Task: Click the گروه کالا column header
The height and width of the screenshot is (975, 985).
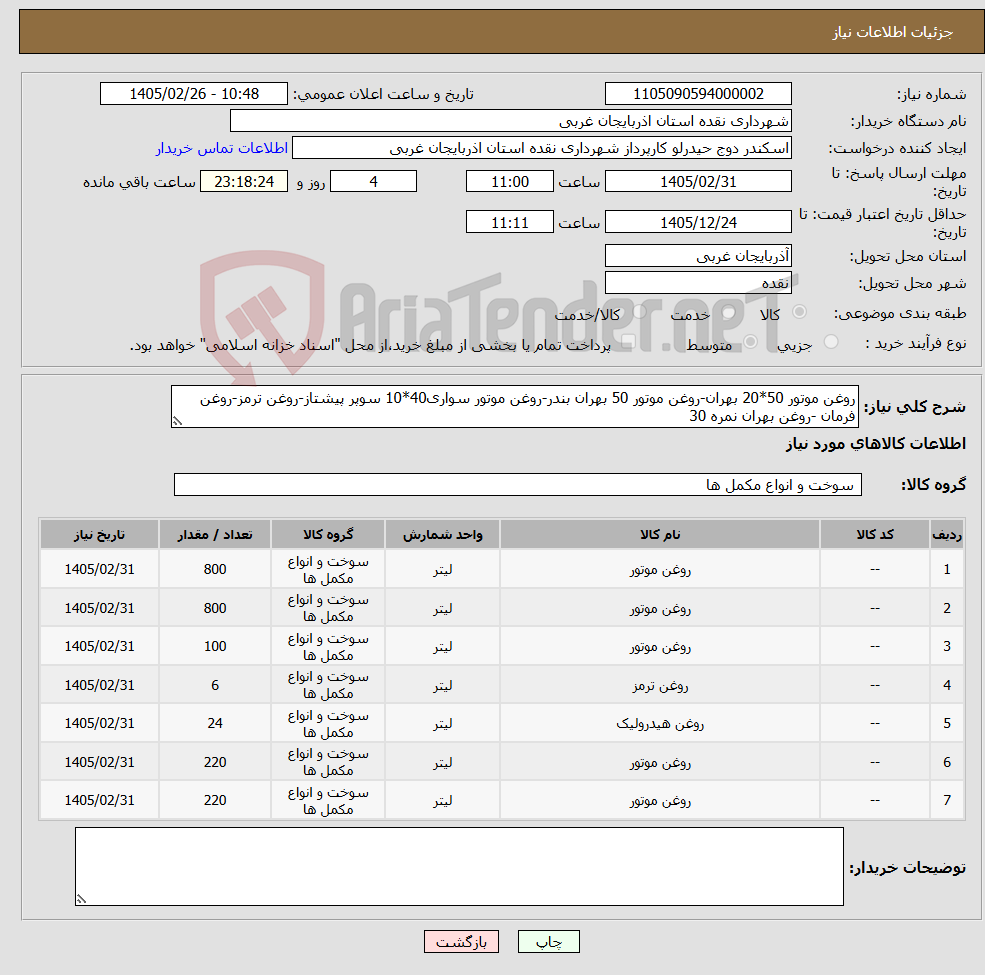Action: pyautogui.click(x=328, y=535)
